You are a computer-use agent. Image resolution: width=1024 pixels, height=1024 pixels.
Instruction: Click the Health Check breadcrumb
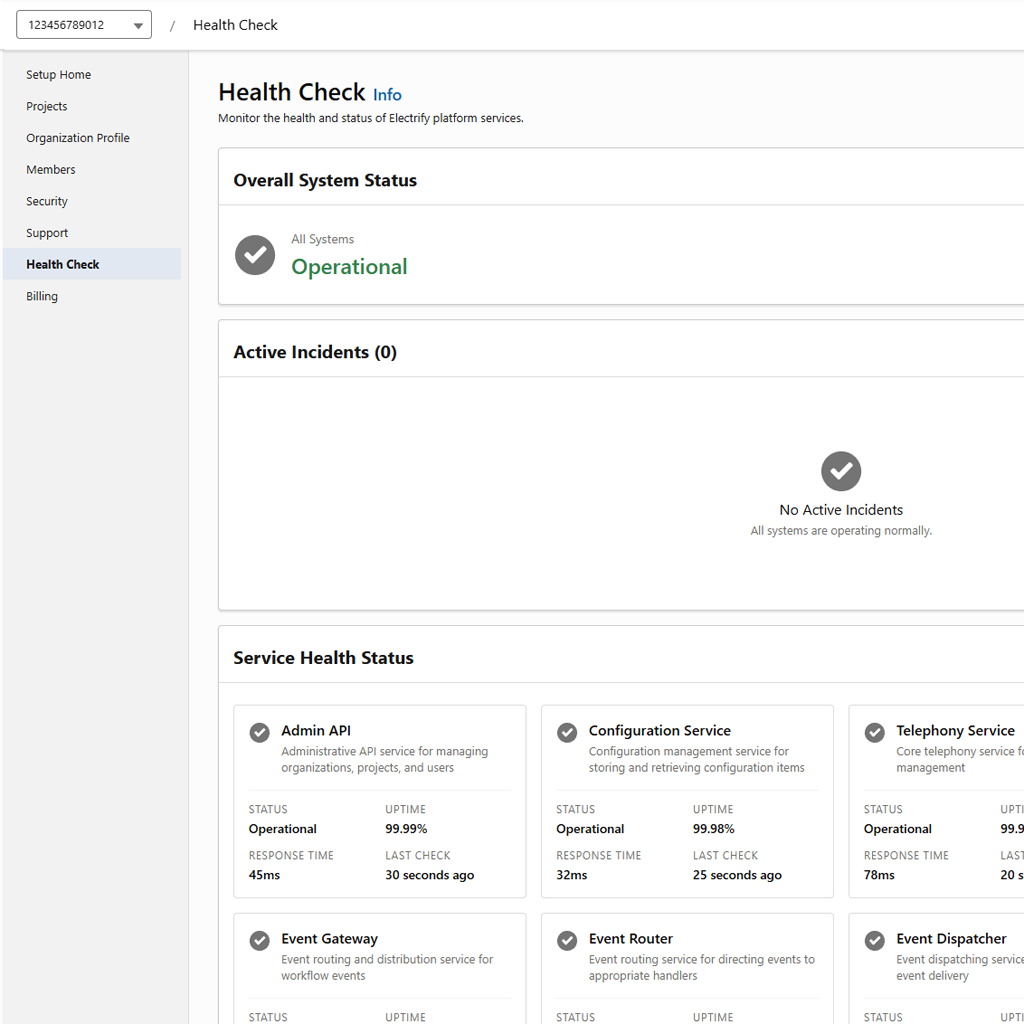pos(235,25)
